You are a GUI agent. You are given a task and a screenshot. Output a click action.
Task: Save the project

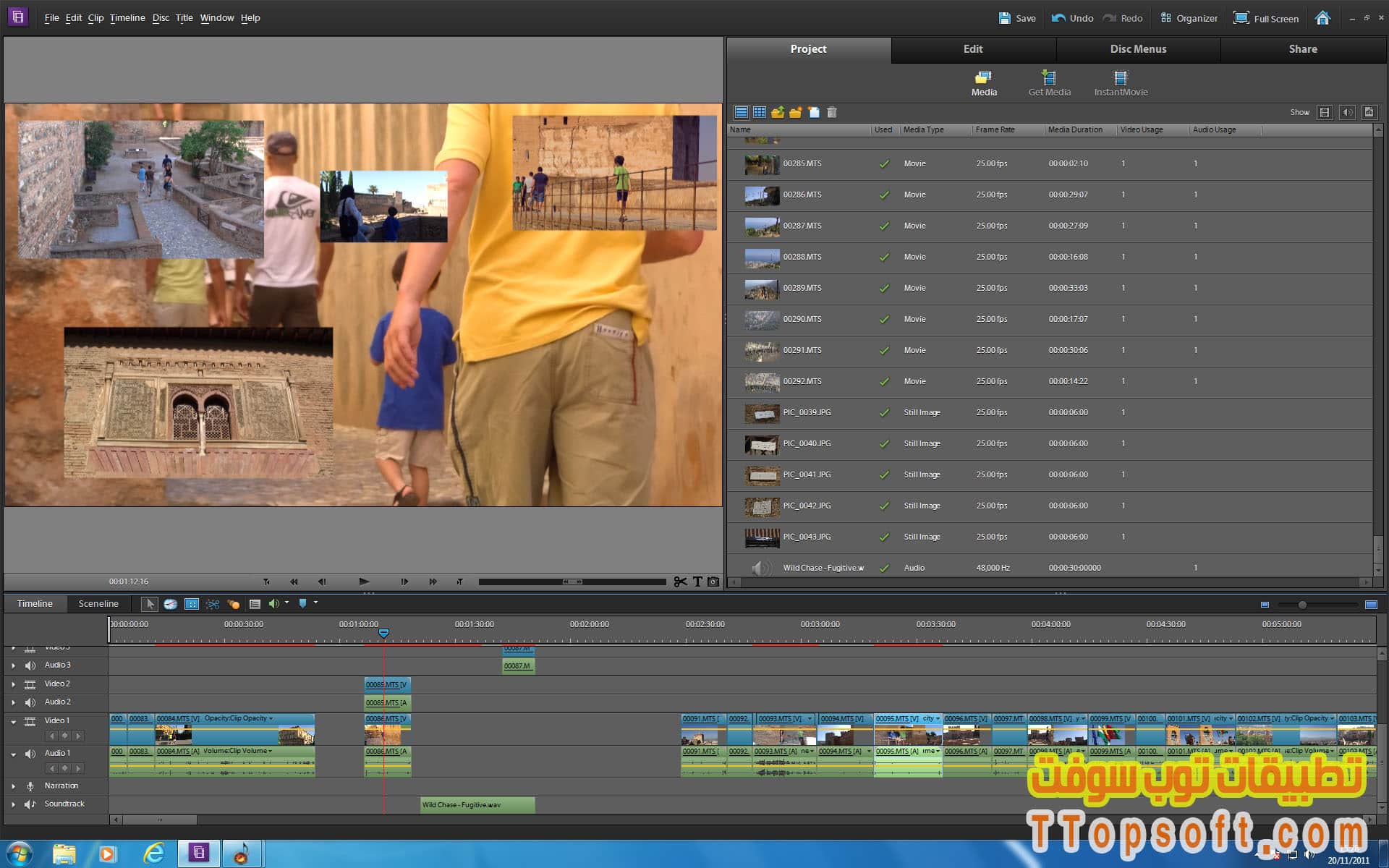(1017, 18)
